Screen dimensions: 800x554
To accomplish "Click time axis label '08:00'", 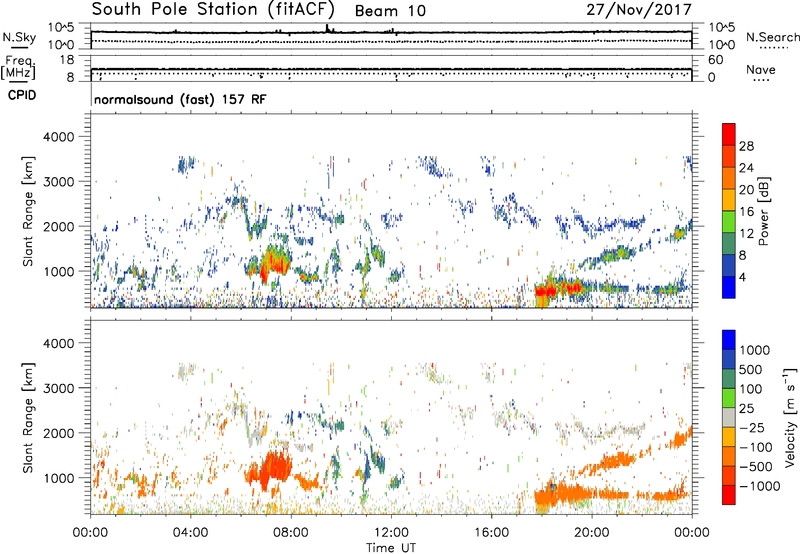I will (x=290, y=533).
